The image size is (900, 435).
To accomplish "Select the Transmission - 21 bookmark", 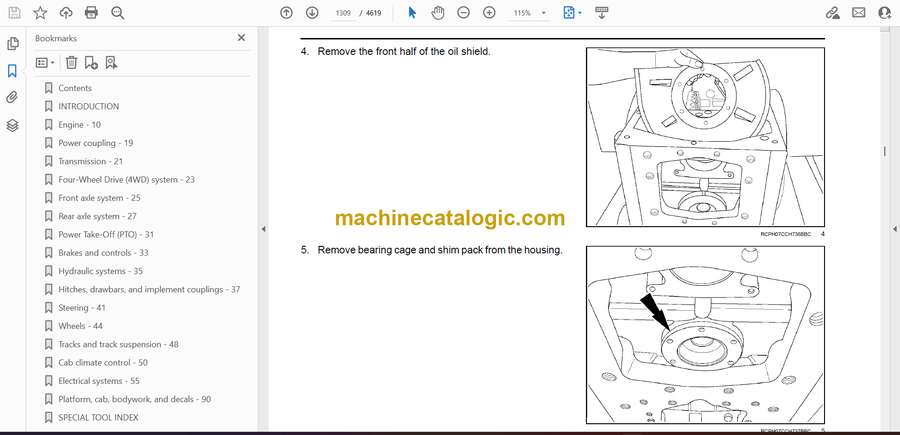I will tap(90, 161).
